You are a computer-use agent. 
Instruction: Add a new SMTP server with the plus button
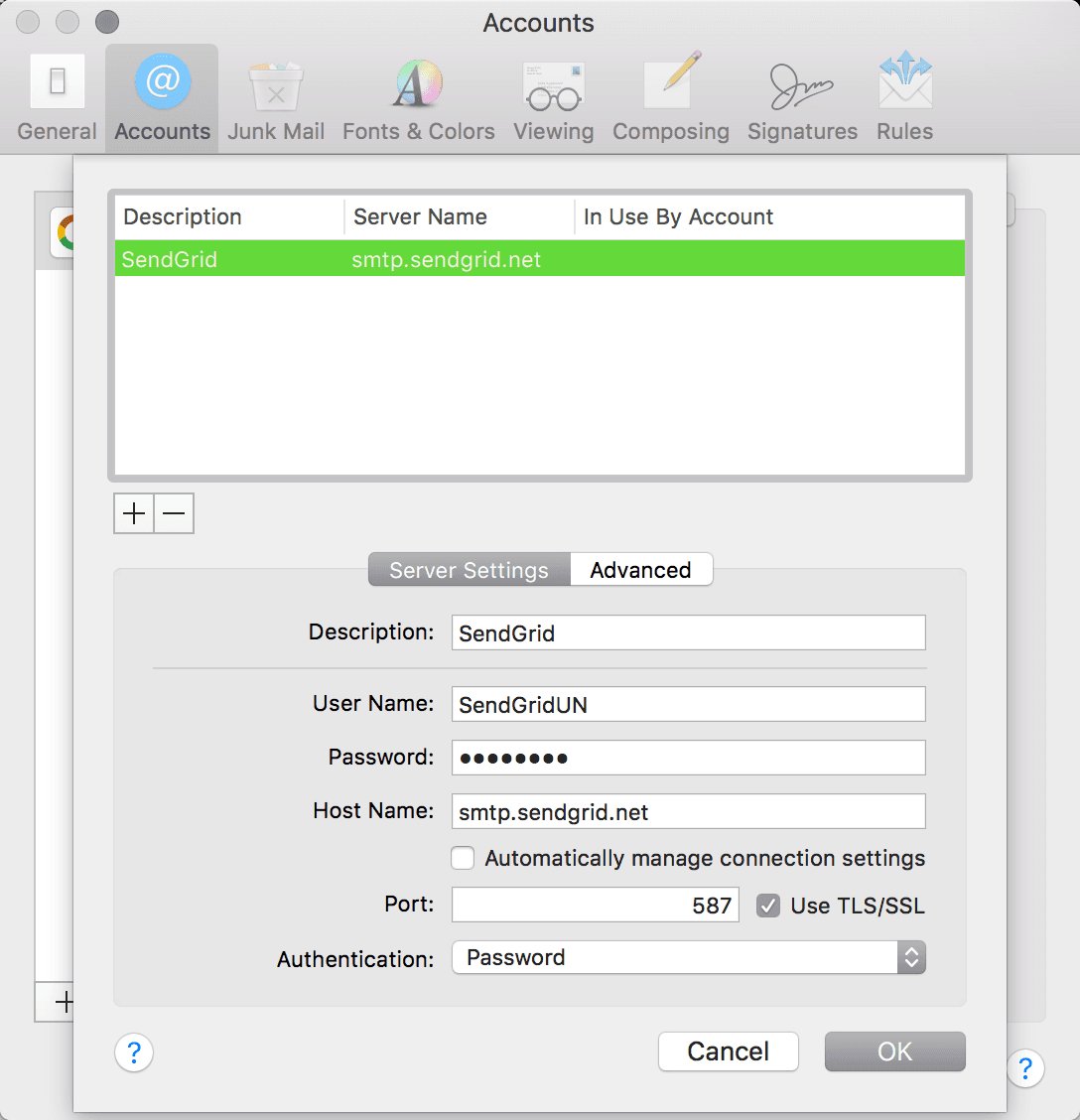(133, 513)
